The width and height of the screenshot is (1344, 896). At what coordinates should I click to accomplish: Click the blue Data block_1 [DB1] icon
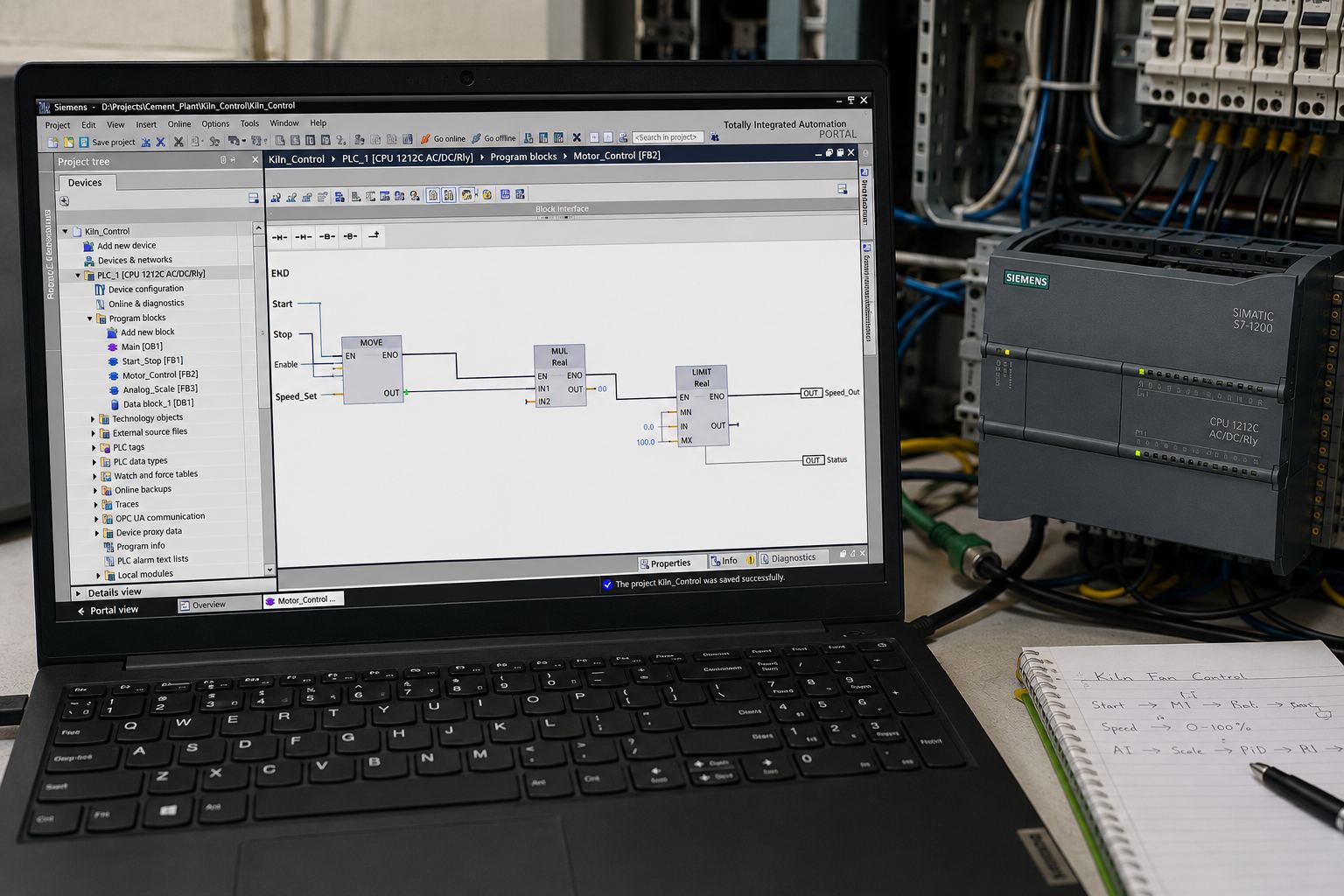(115, 404)
